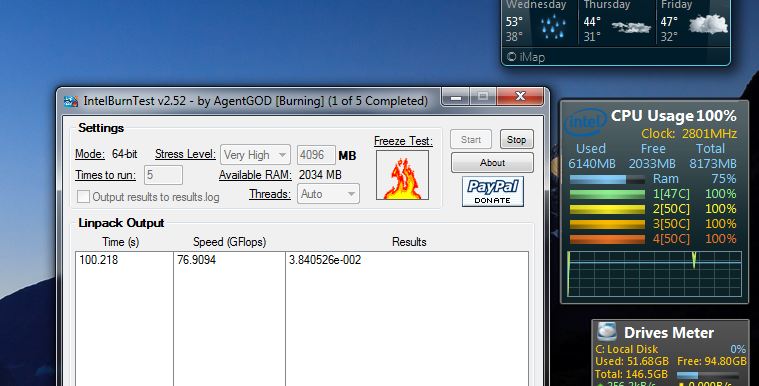The width and height of the screenshot is (759, 386).
Task: Click core 2 yellow usage bar
Action: click(x=607, y=209)
